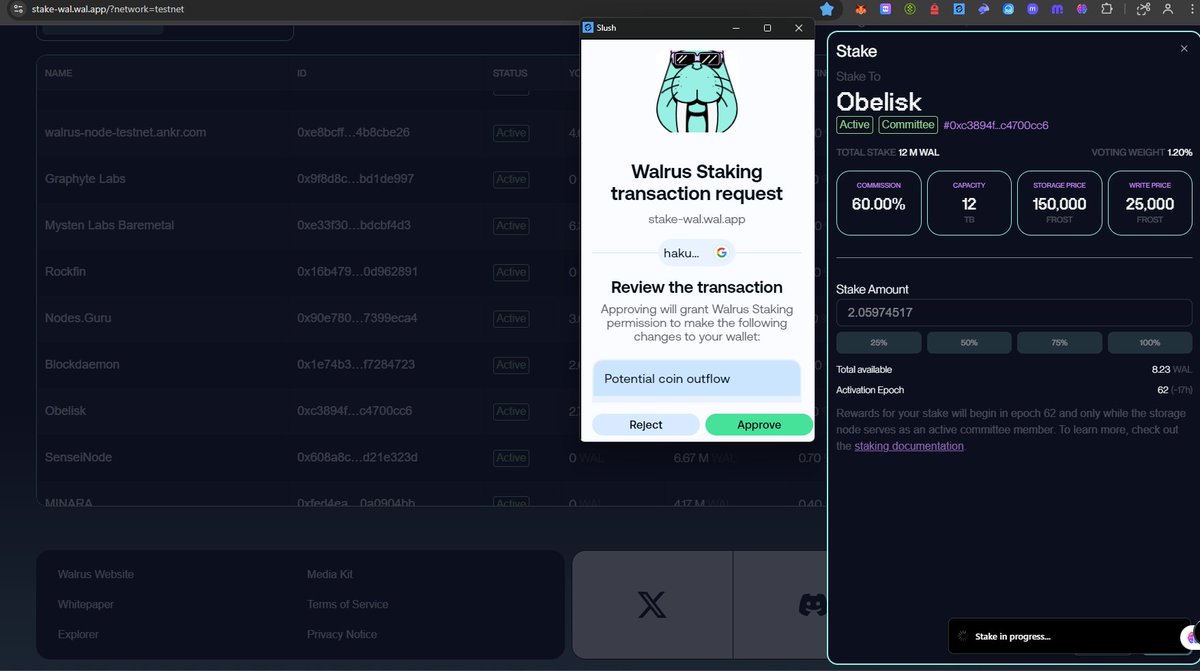The height and width of the screenshot is (671, 1200).
Task: Open the green circular extension icon
Action: click(x=910, y=9)
